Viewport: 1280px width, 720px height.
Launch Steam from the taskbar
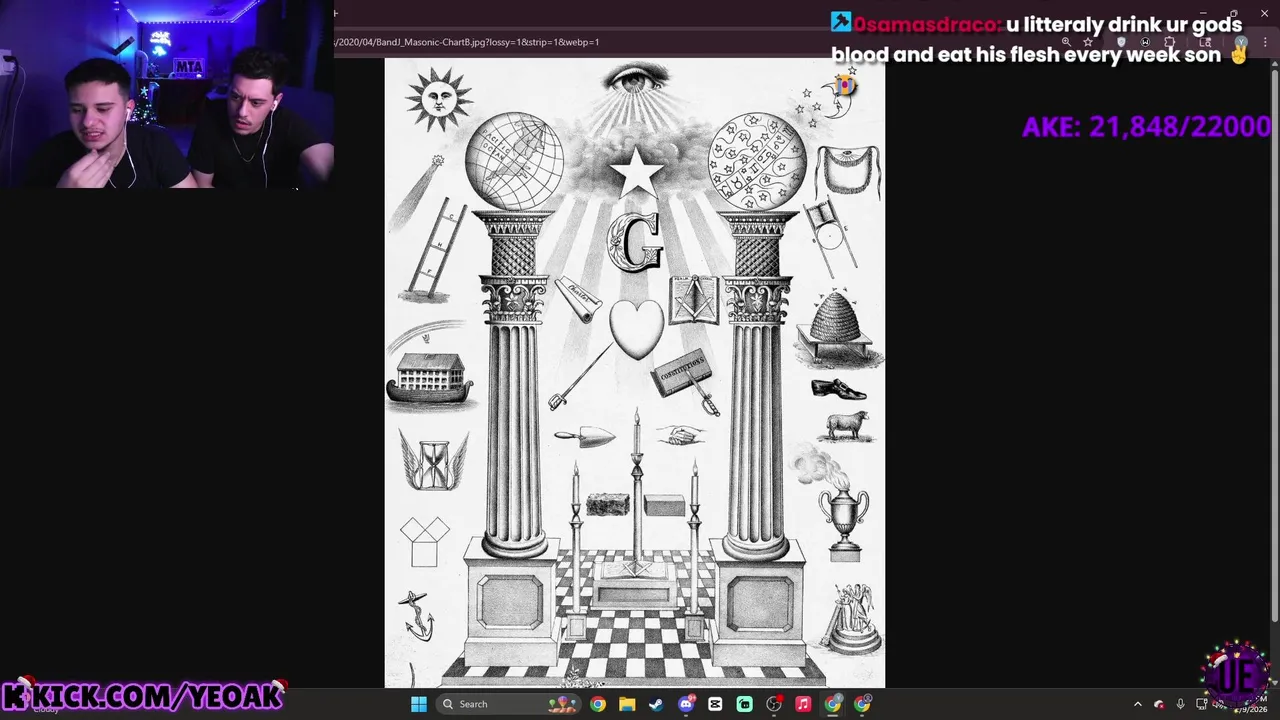click(656, 704)
